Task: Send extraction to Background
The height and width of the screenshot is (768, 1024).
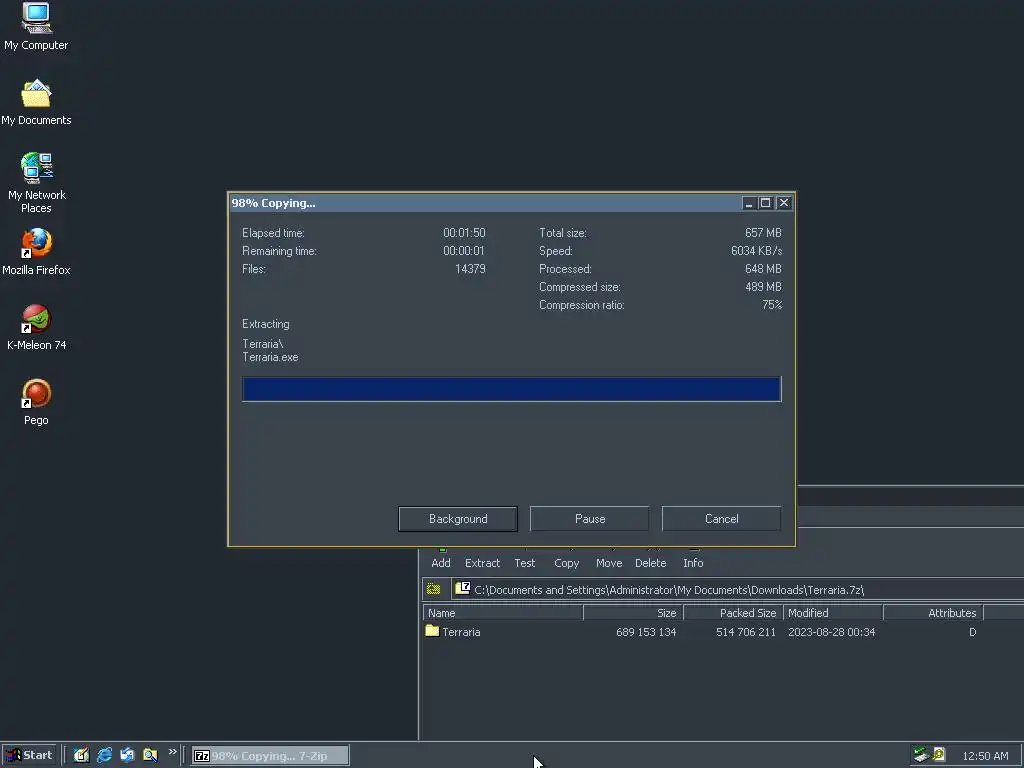Action: pyautogui.click(x=458, y=519)
